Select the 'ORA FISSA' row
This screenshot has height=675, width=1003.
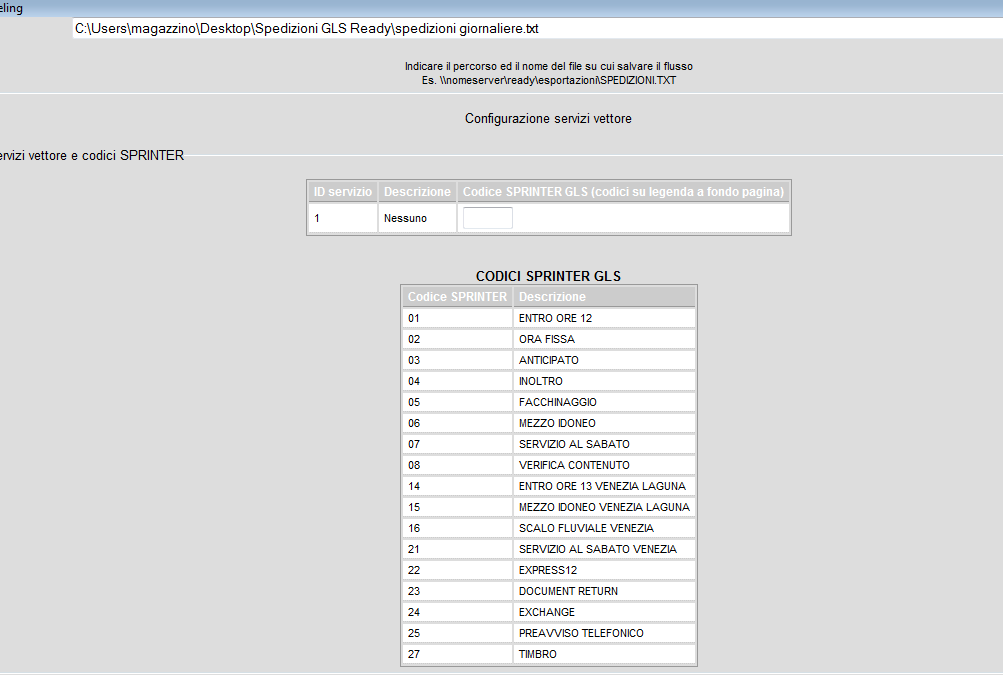coord(549,339)
